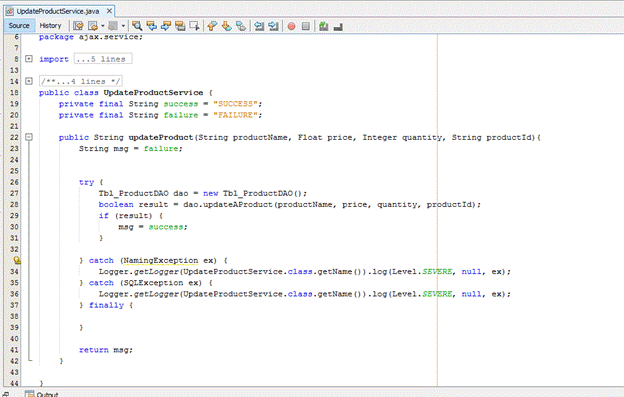Click the Java file icon in editor tab
Viewport: 624px width, 397px height.
point(10,11)
